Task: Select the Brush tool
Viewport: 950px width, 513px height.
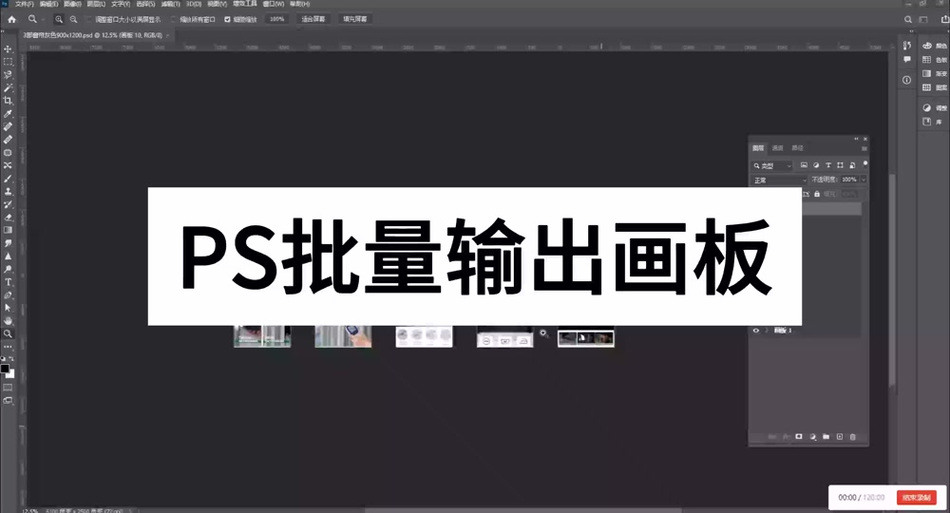Action: point(8,179)
